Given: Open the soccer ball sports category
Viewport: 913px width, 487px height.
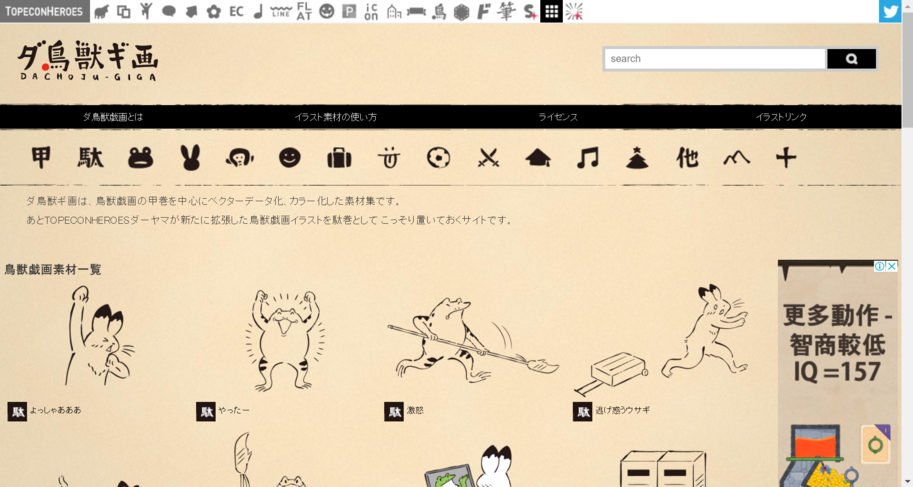Looking at the screenshot, I should coord(438,158).
